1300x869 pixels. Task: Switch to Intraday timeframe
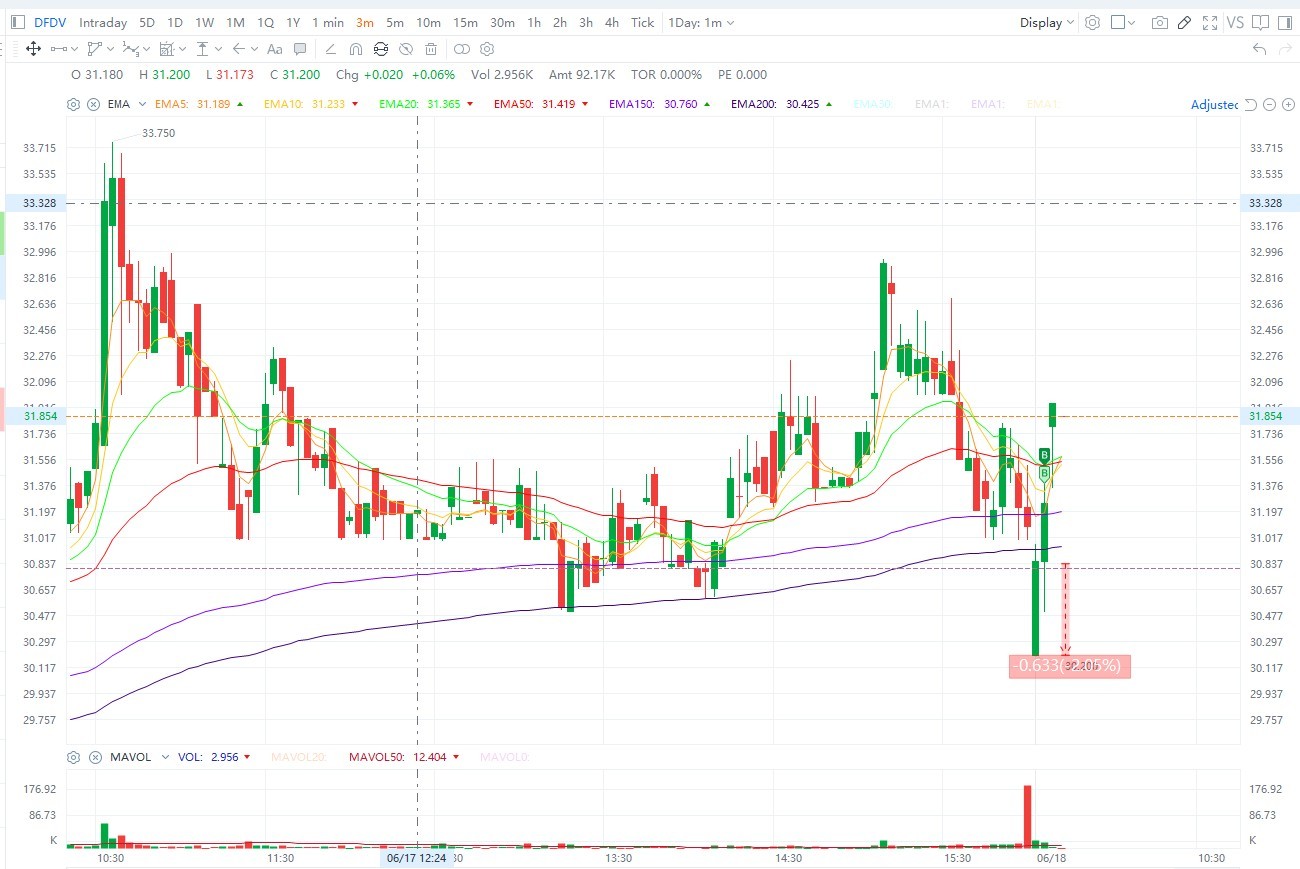[x=103, y=22]
